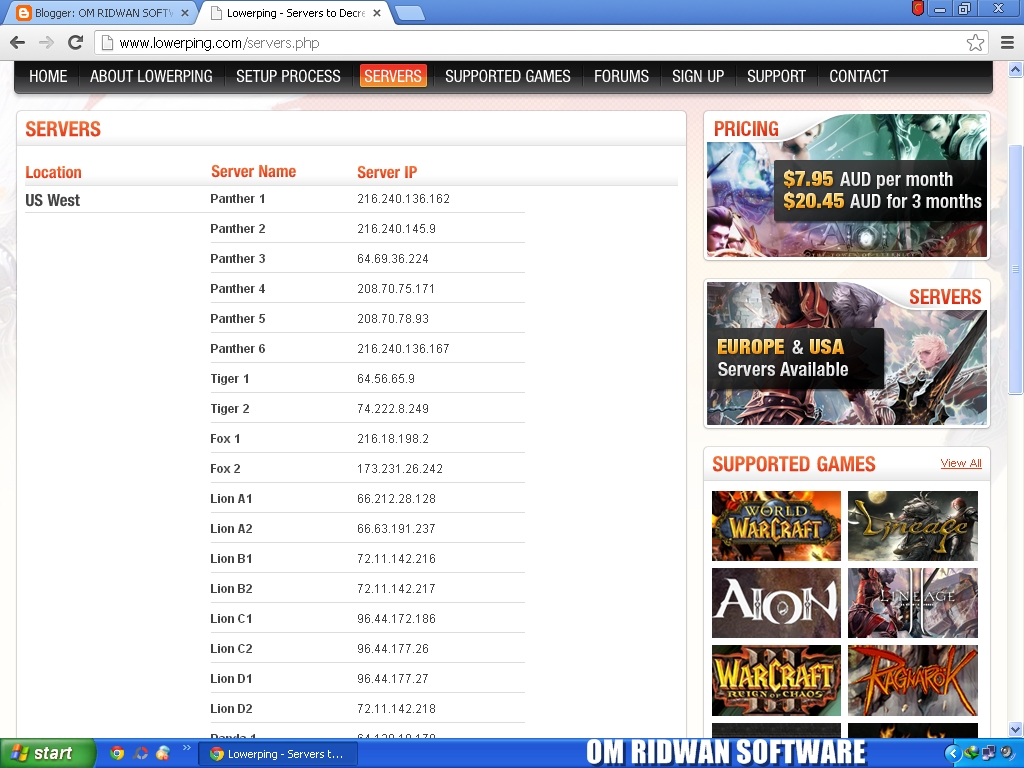The image size is (1024, 768).
Task: Click the vertical scrollbar thumb
Action: click(1015, 269)
